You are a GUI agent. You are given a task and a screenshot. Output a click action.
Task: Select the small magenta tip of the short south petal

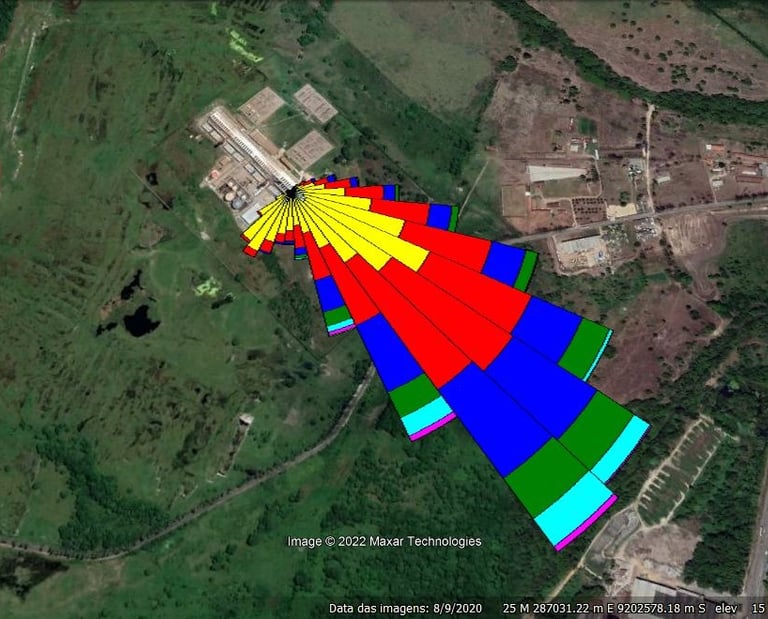pyautogui.click(x=342, y=330)
